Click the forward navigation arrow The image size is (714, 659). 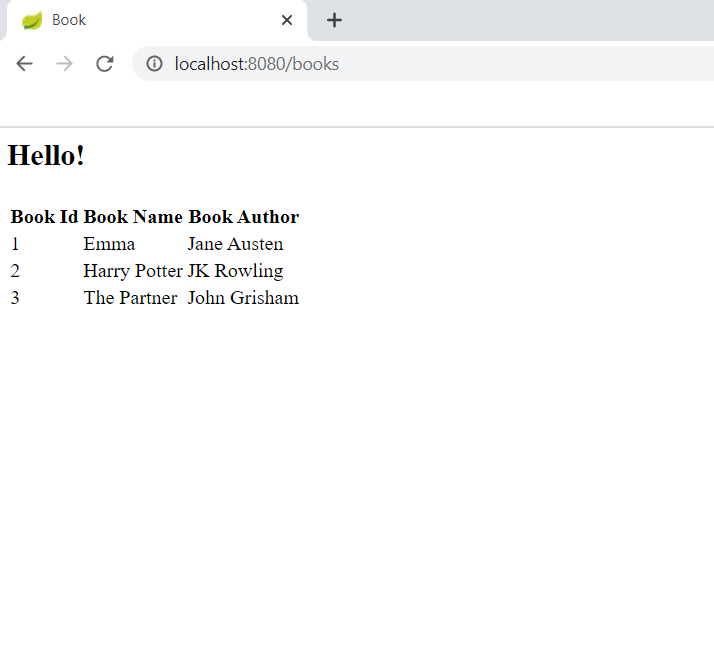(64, 64)
